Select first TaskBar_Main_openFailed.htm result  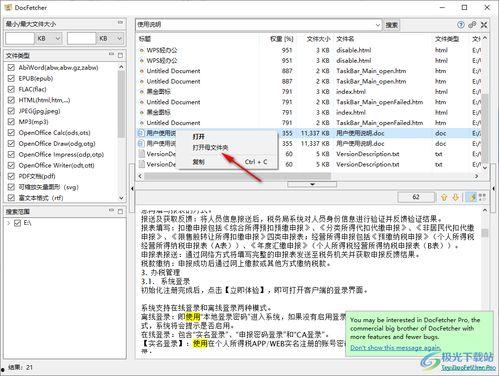pyautogui.click(x=310, y=102)
